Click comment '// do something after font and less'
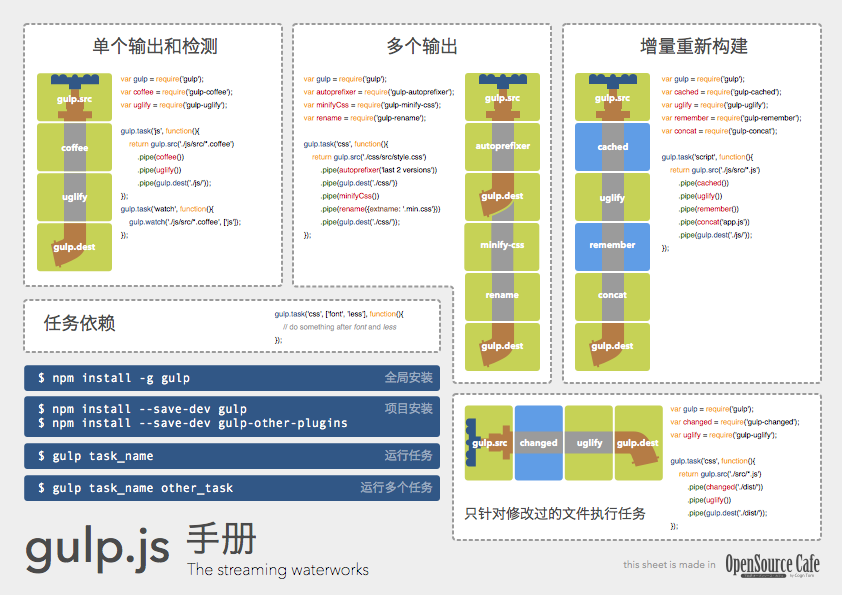The height and width of the screenshot is (595, 842). click(339, 327)
